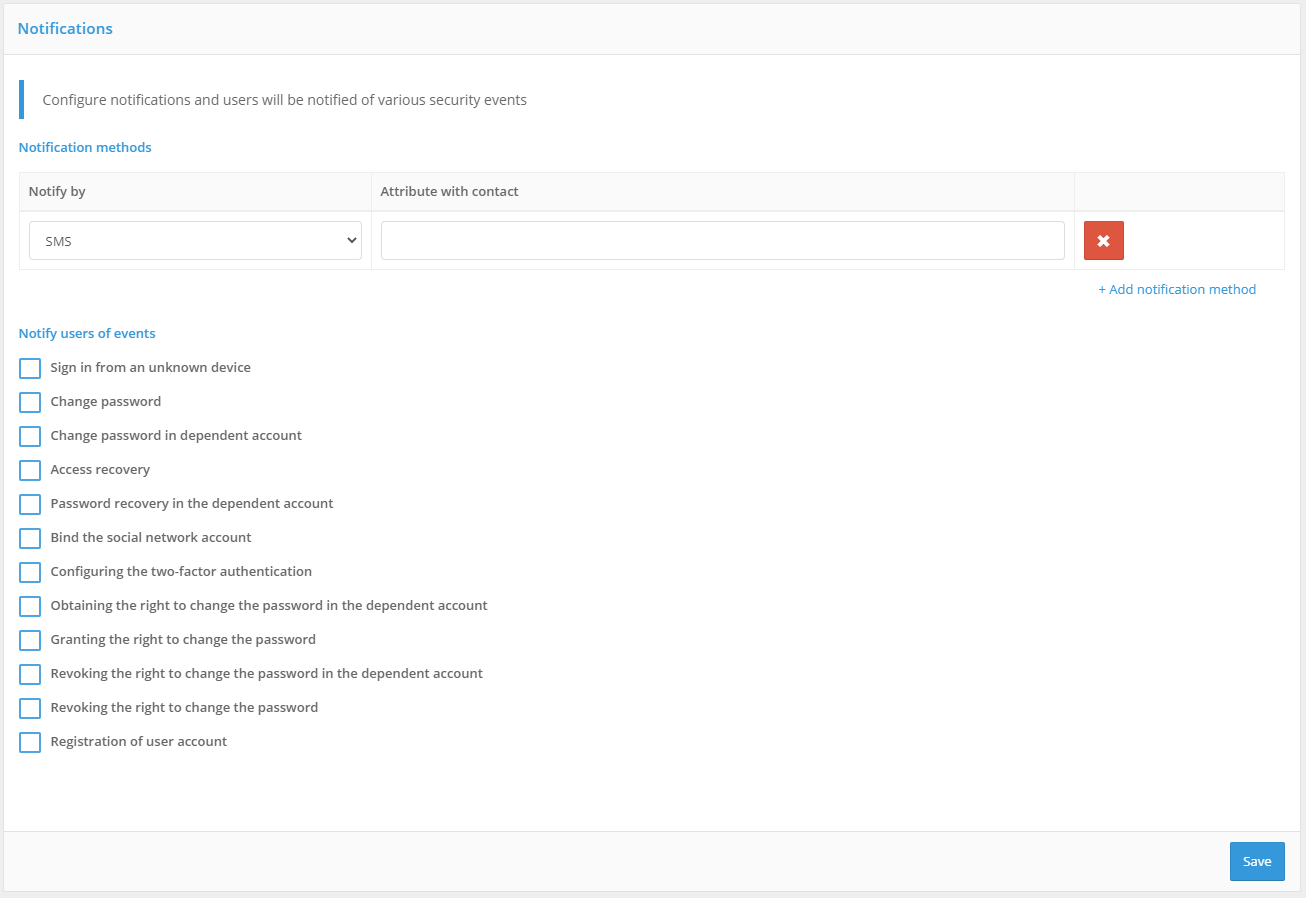The image size is (1306, 898).
Task: Check Obtaining the right to change password
Action: tap(30, 606)
